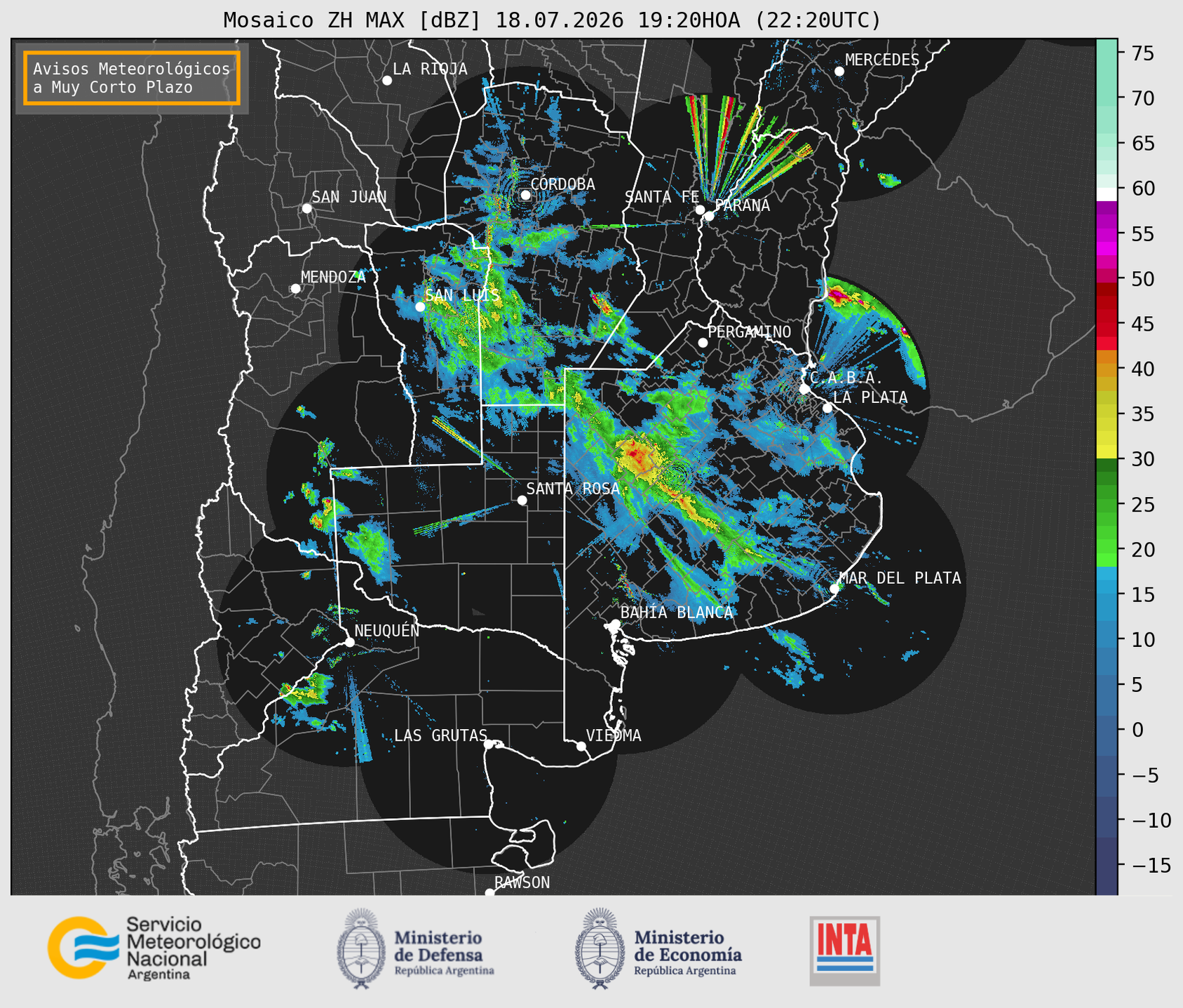The image size is (1183, 1008).
Task: Click the Pergamino city label
Action: pos(749,332)
